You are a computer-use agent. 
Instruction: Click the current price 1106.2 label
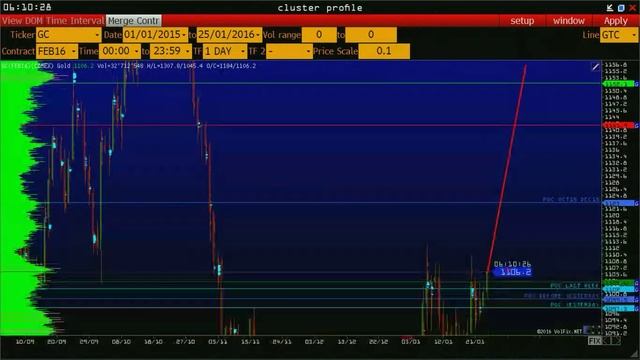513,272
